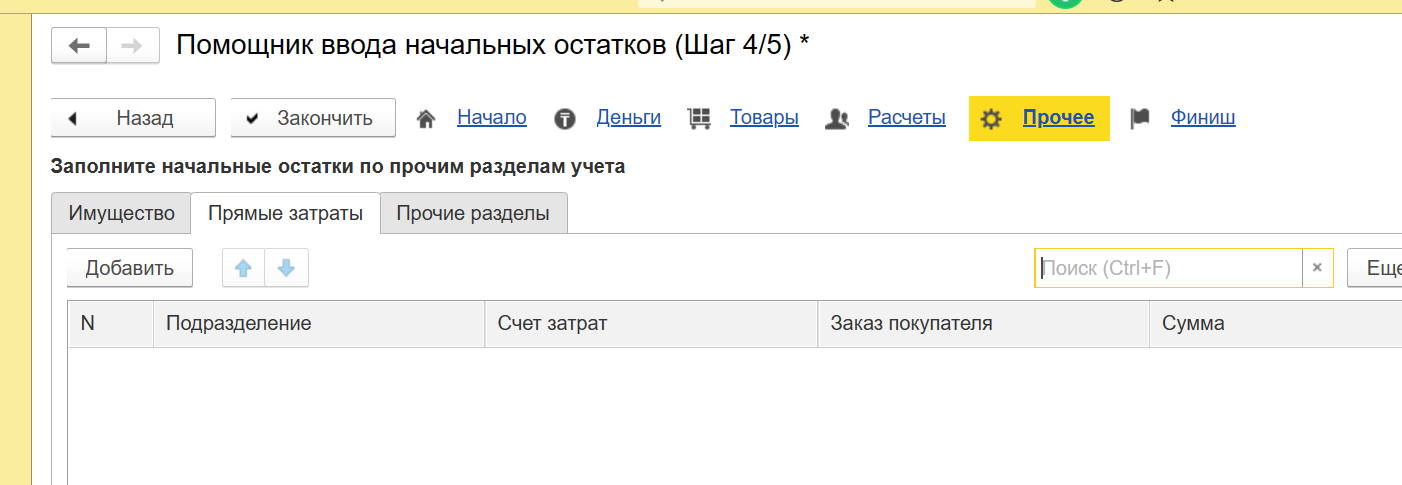Click the gear icon beside Прочее
The image size is (1402, 485).
[x=991, y=119]
